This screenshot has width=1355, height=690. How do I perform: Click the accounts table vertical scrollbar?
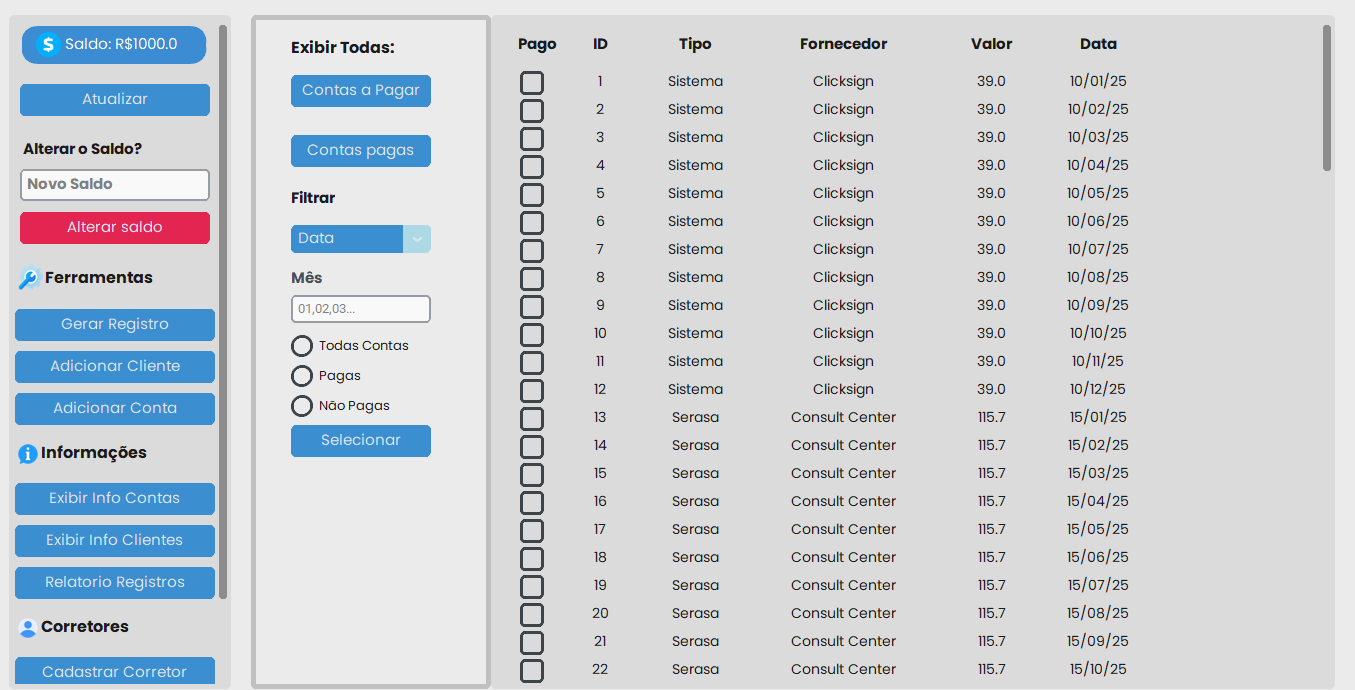click(x=1327, y=98)
